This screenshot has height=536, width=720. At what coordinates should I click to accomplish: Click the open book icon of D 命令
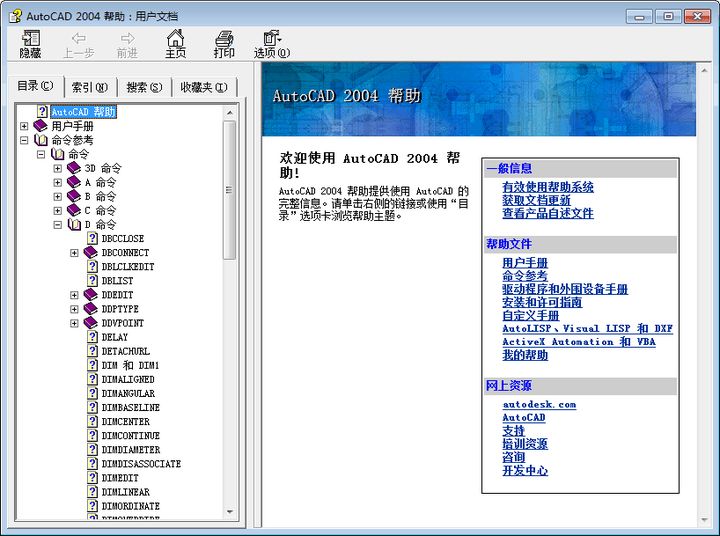click(74, 224)
